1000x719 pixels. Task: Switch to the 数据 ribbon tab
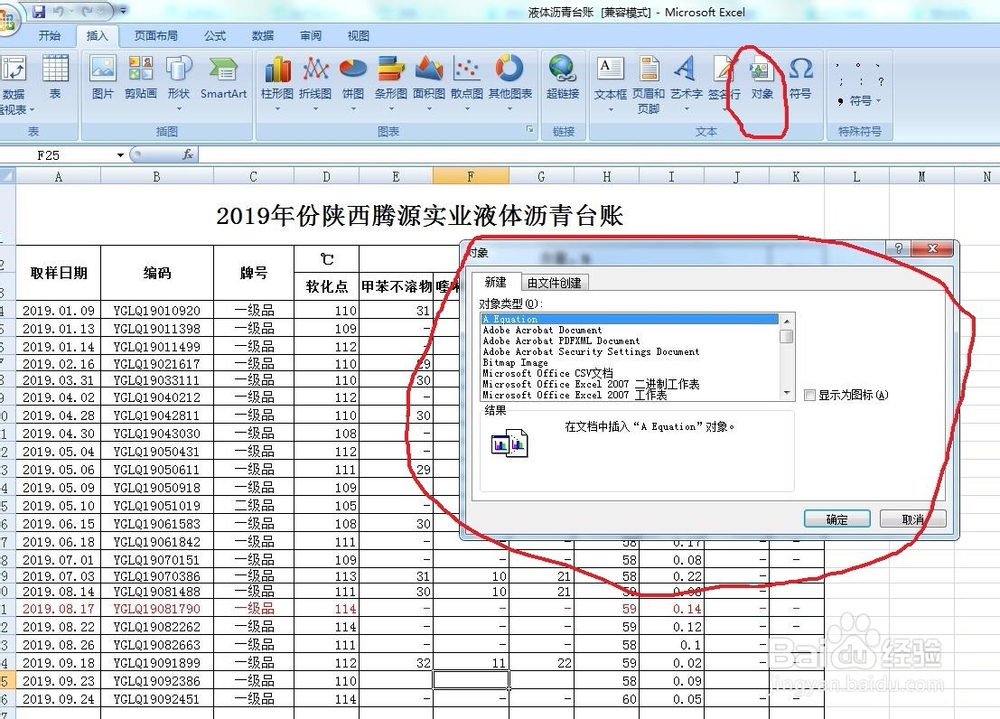tap(262, 36)
